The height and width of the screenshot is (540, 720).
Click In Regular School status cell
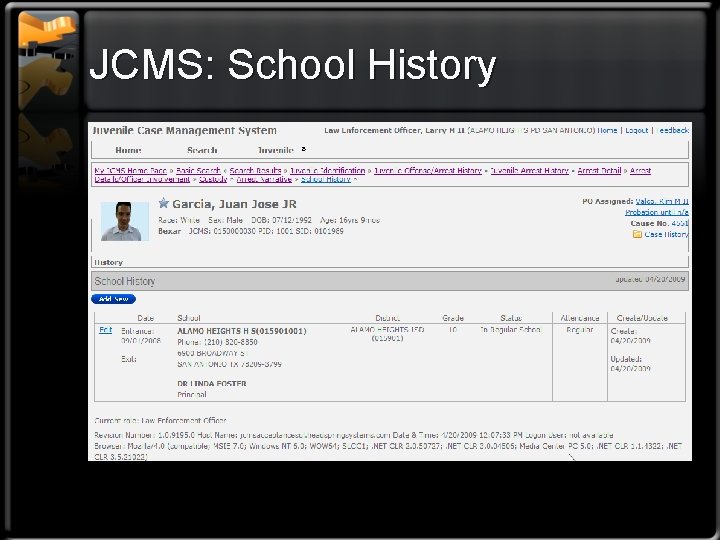[x=511, y=330]
